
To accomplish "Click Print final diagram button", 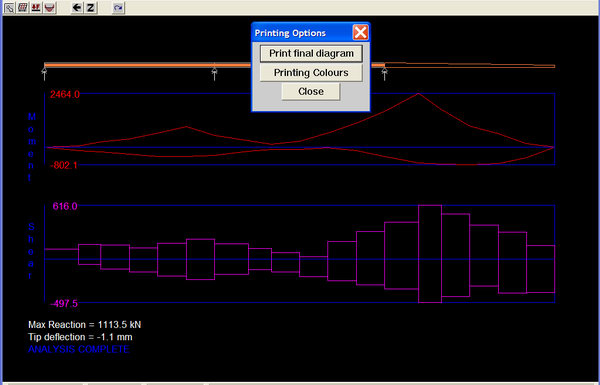I will [x=311, y=53].
